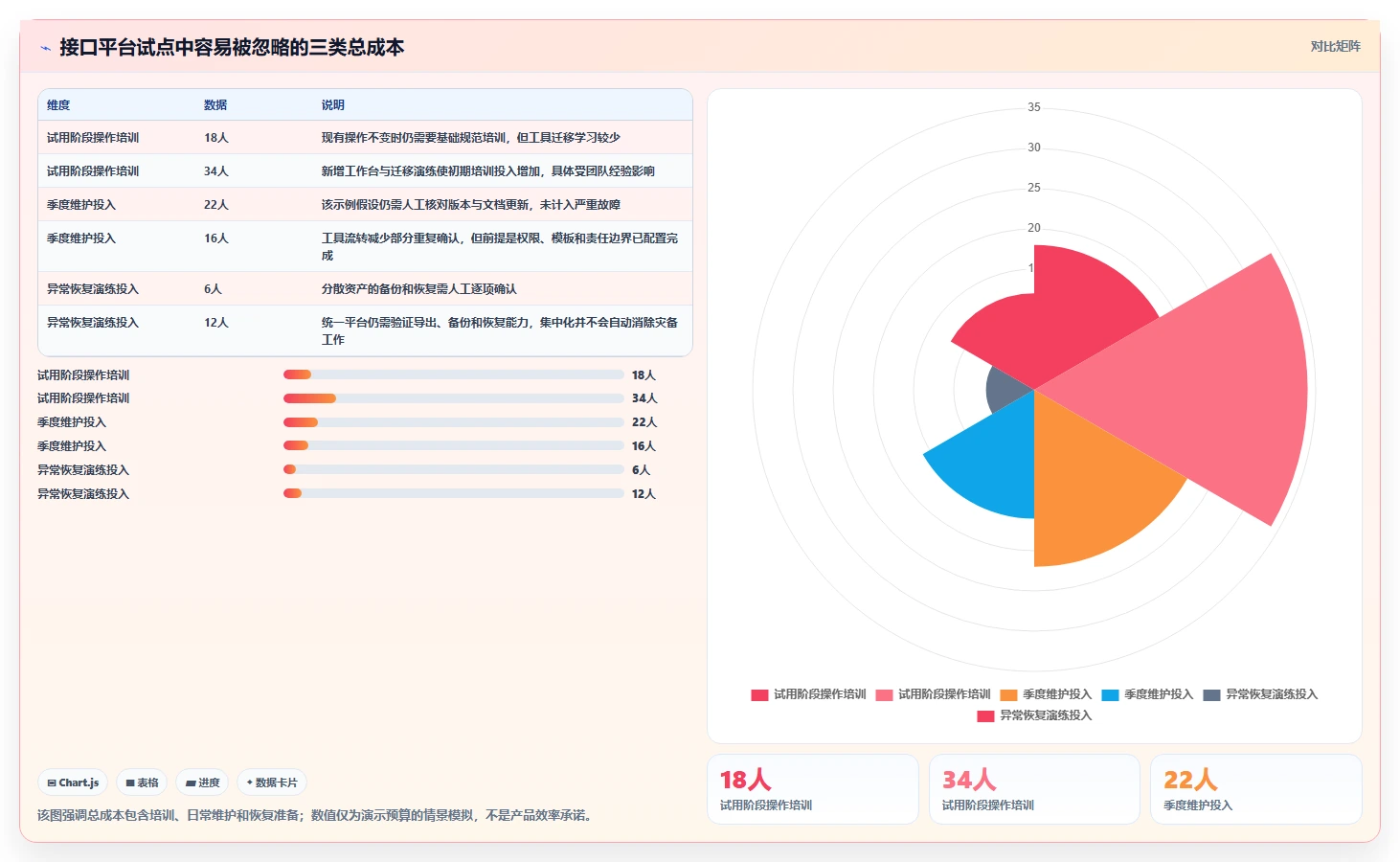Select description starting 现有操作不变时

(x=471, y=138)
